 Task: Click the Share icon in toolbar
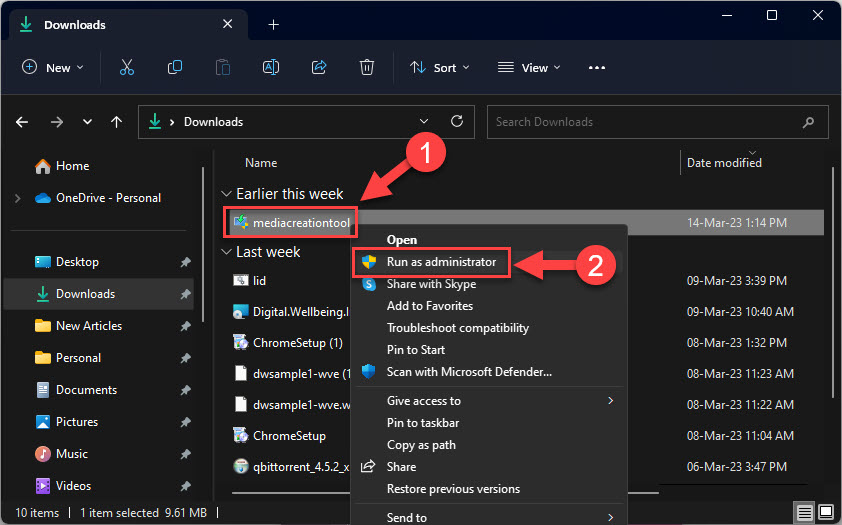(319, 68)
